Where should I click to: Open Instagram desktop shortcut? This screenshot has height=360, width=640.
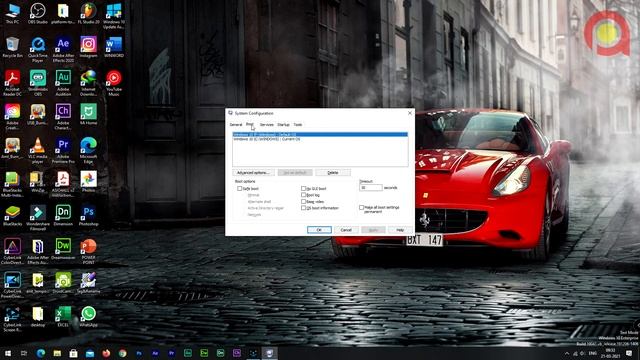tap(88, 47)
